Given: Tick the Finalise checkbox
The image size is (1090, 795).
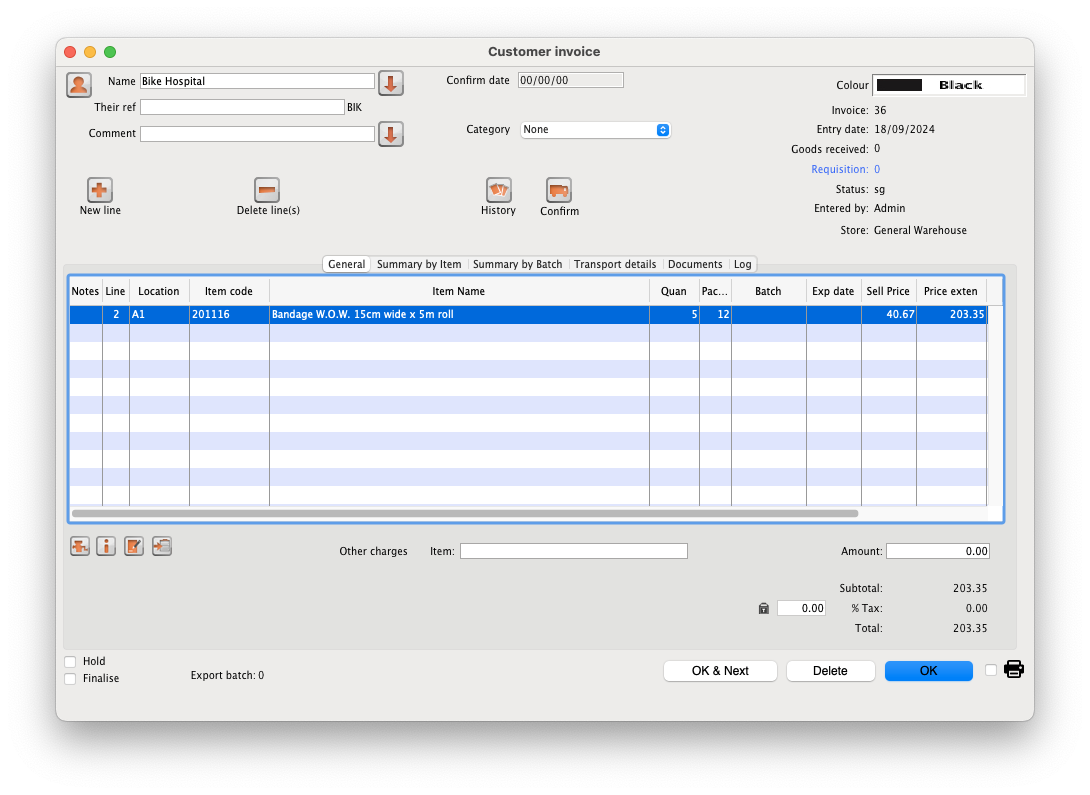Looking at the screenshot, I should point(70,678).
